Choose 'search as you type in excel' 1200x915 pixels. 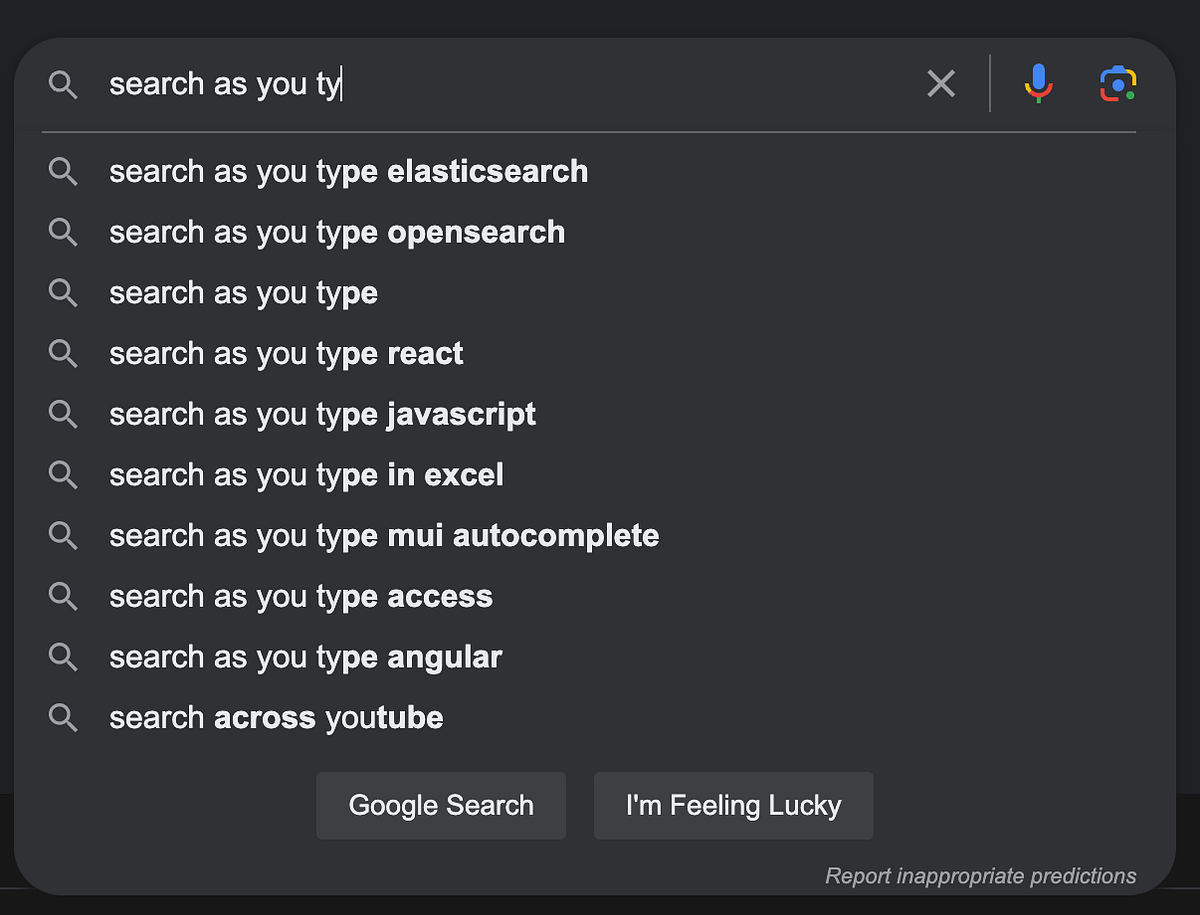[x=306, y=475]
